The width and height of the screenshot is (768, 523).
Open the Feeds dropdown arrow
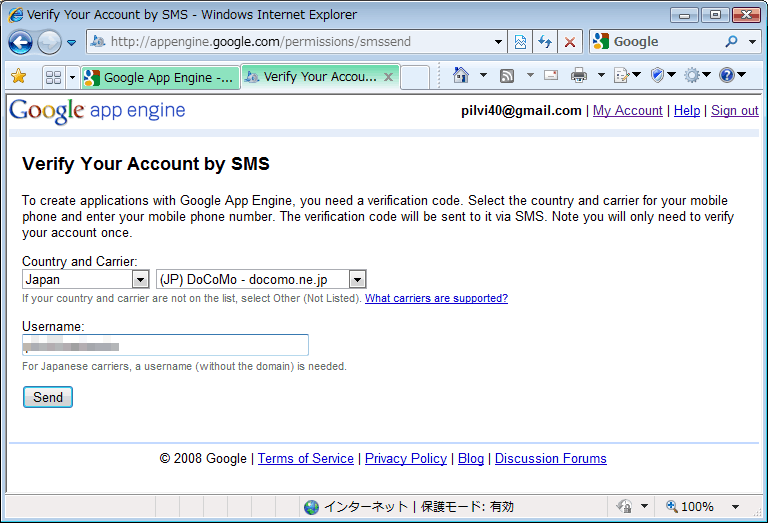tap(530, 75)
